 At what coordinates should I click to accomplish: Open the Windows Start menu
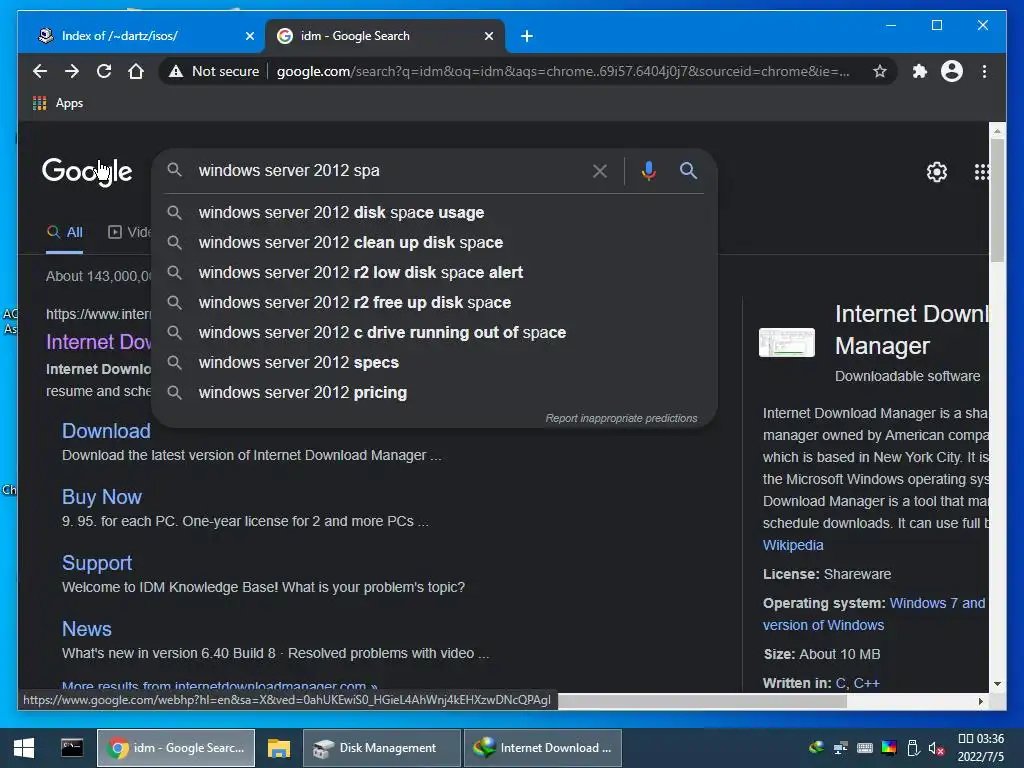[24, 748]
